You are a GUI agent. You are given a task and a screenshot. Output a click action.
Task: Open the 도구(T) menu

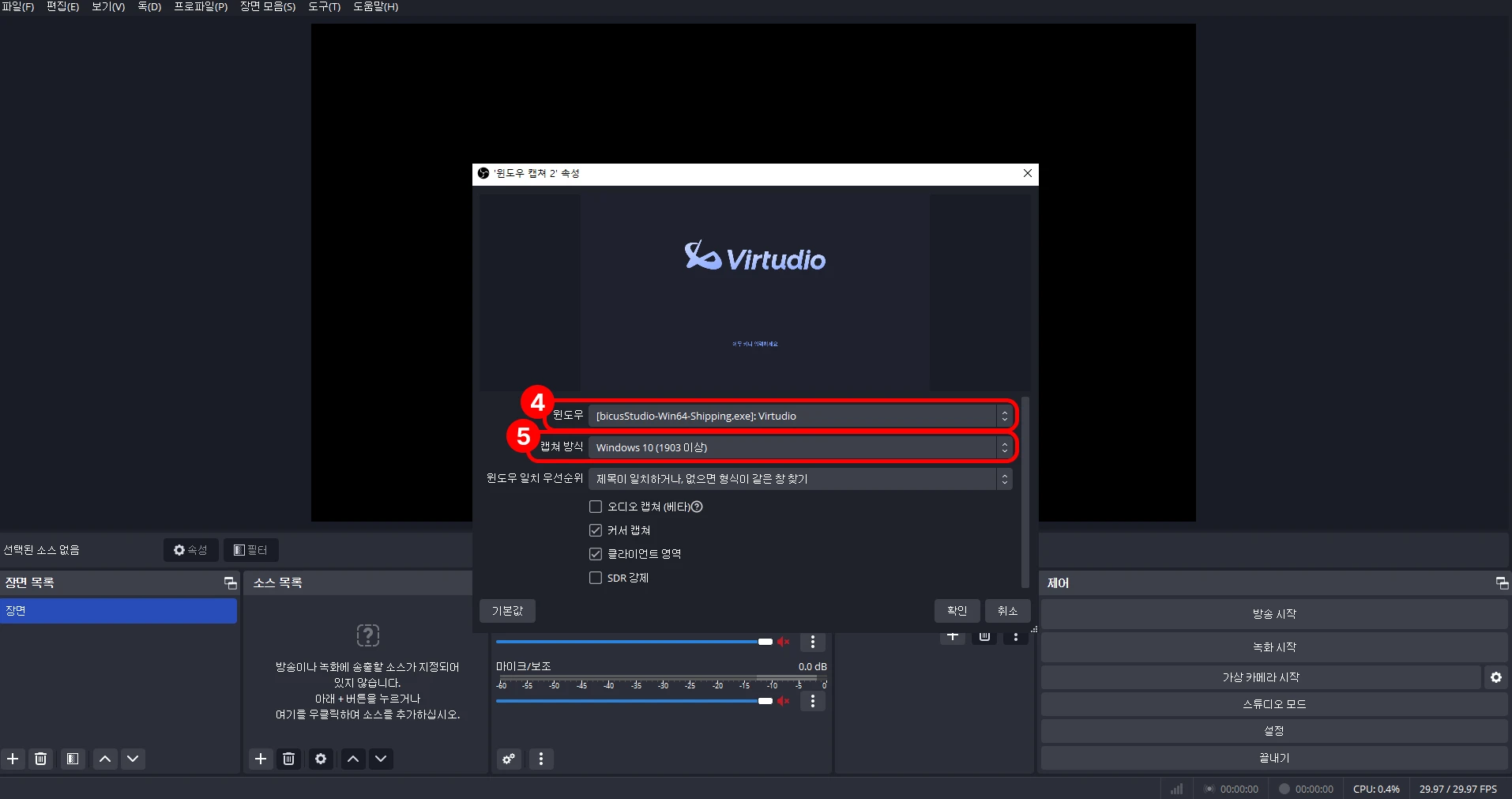point(324,6)
